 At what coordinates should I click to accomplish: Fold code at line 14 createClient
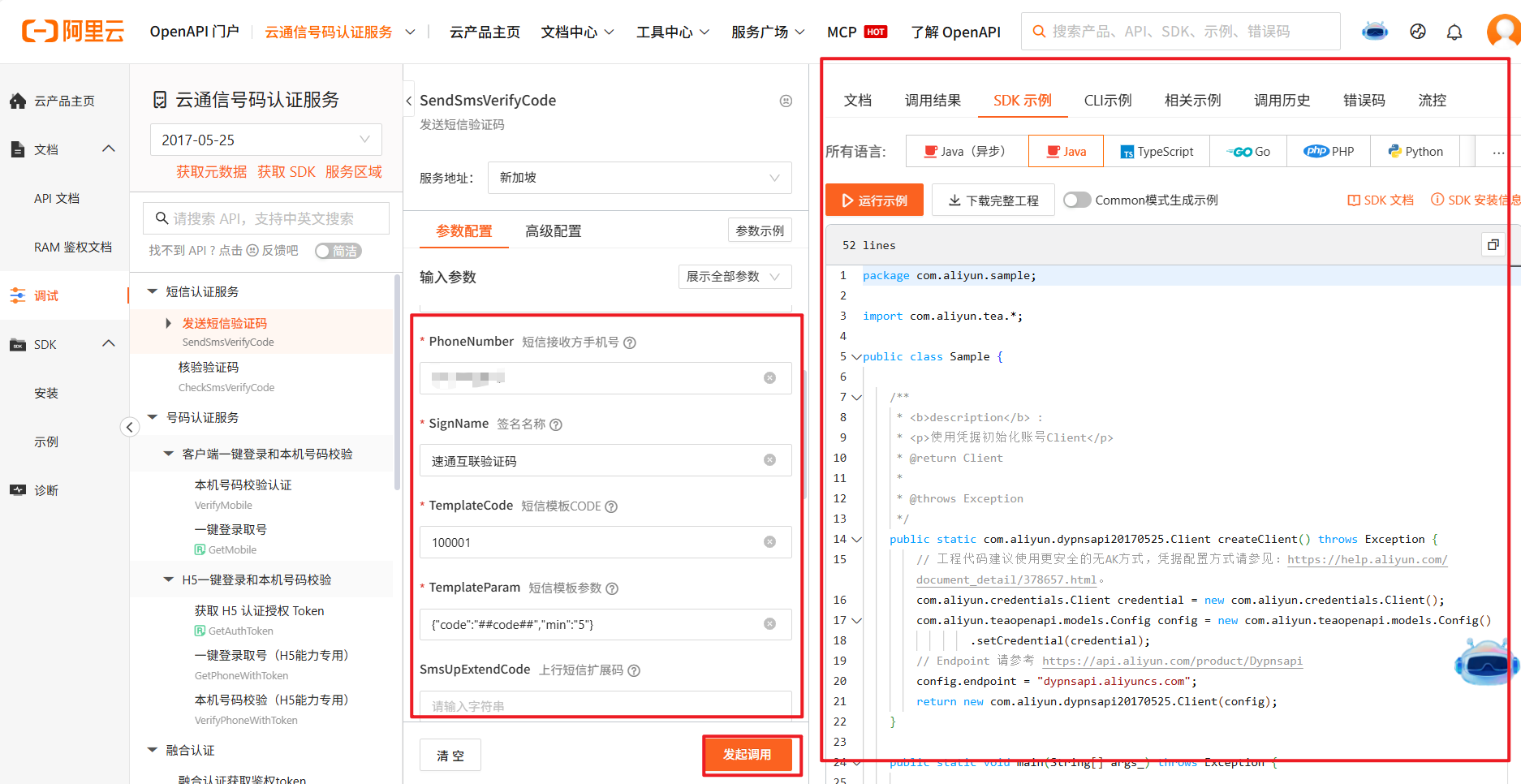856,539
